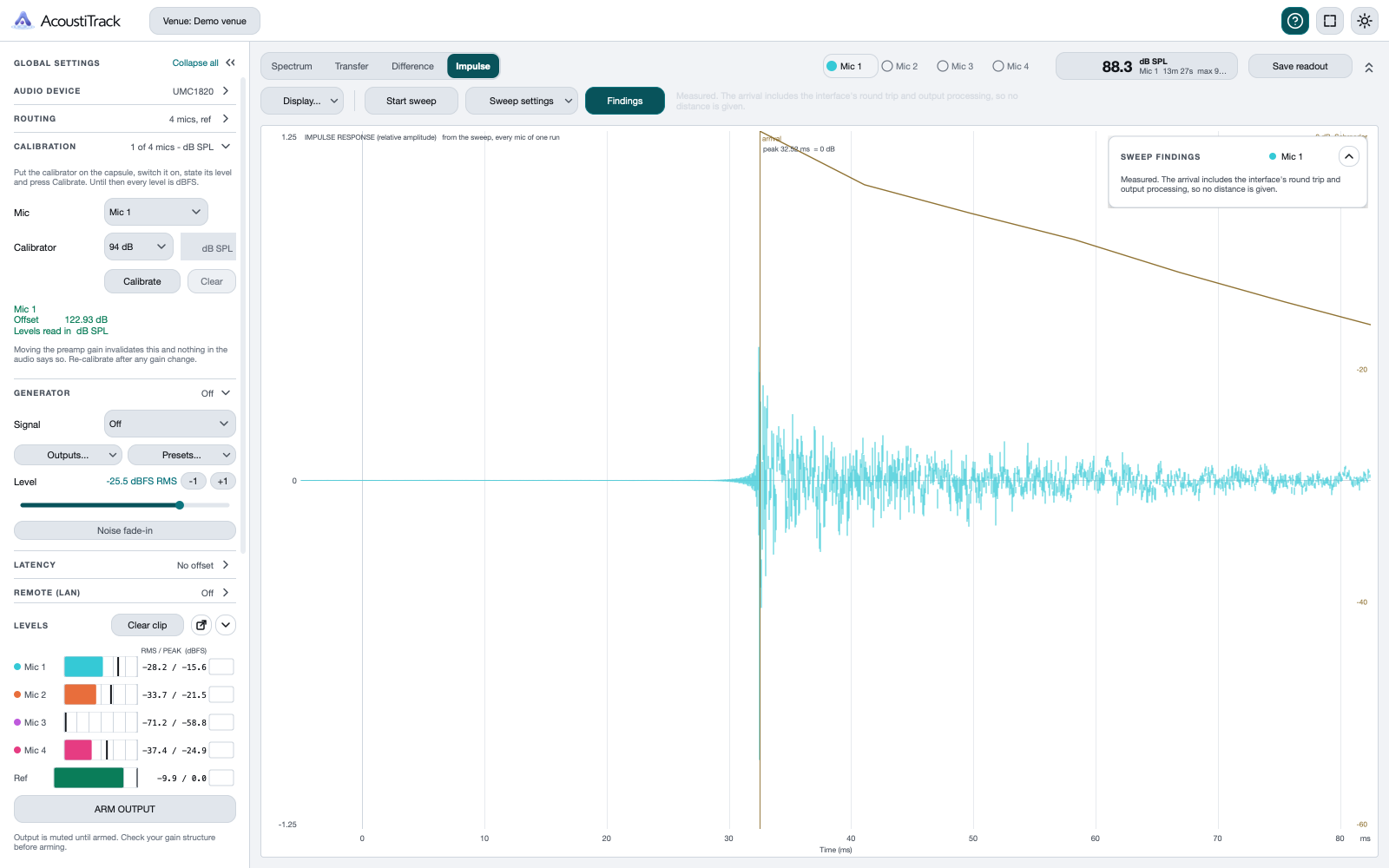The width and height of the screenshot is (1389, 868).
Task: Select the Impulse tab
Action: click(x=473, y=66)
